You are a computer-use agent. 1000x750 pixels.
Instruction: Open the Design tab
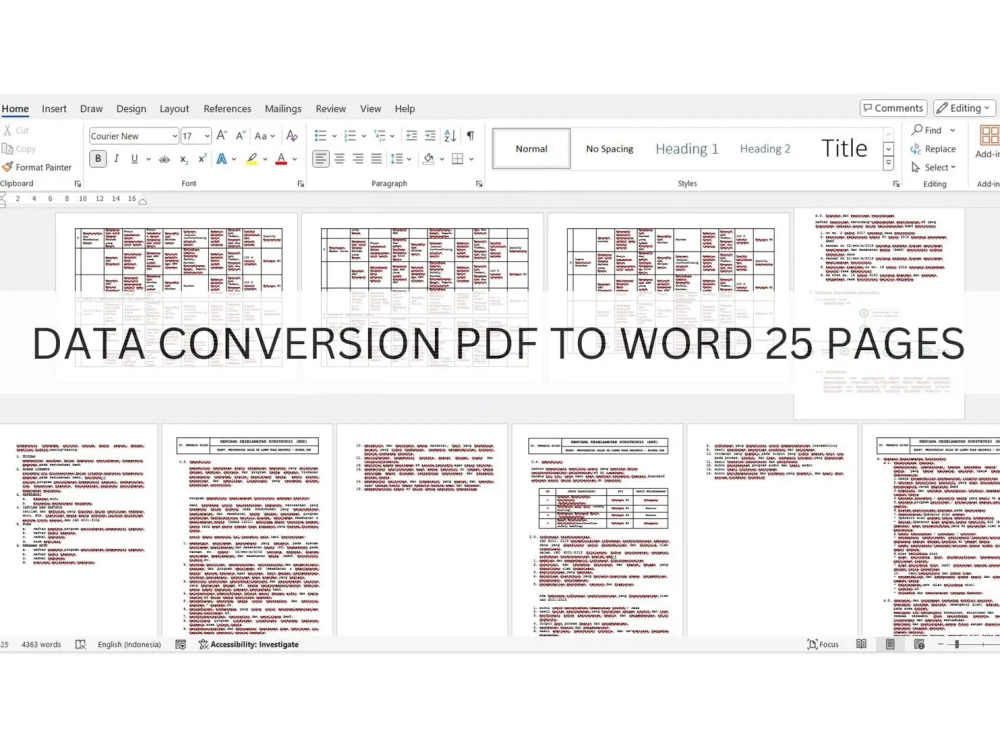[x=131, y=108]
